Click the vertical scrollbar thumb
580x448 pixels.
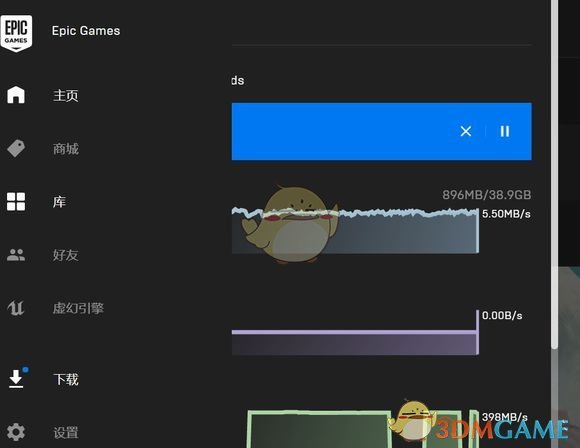click(x=554, y=174)
